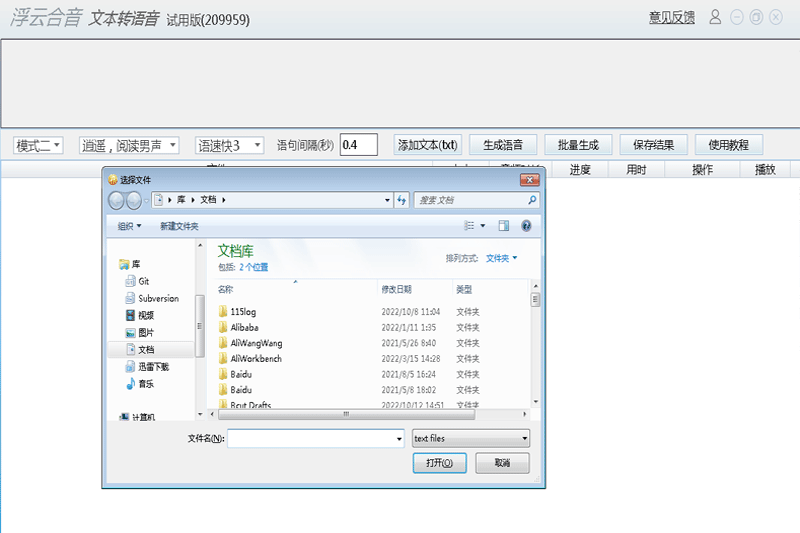Expand the address bar history dropdown
Viewport: 800px width, 533px height.
pos(387,200)
